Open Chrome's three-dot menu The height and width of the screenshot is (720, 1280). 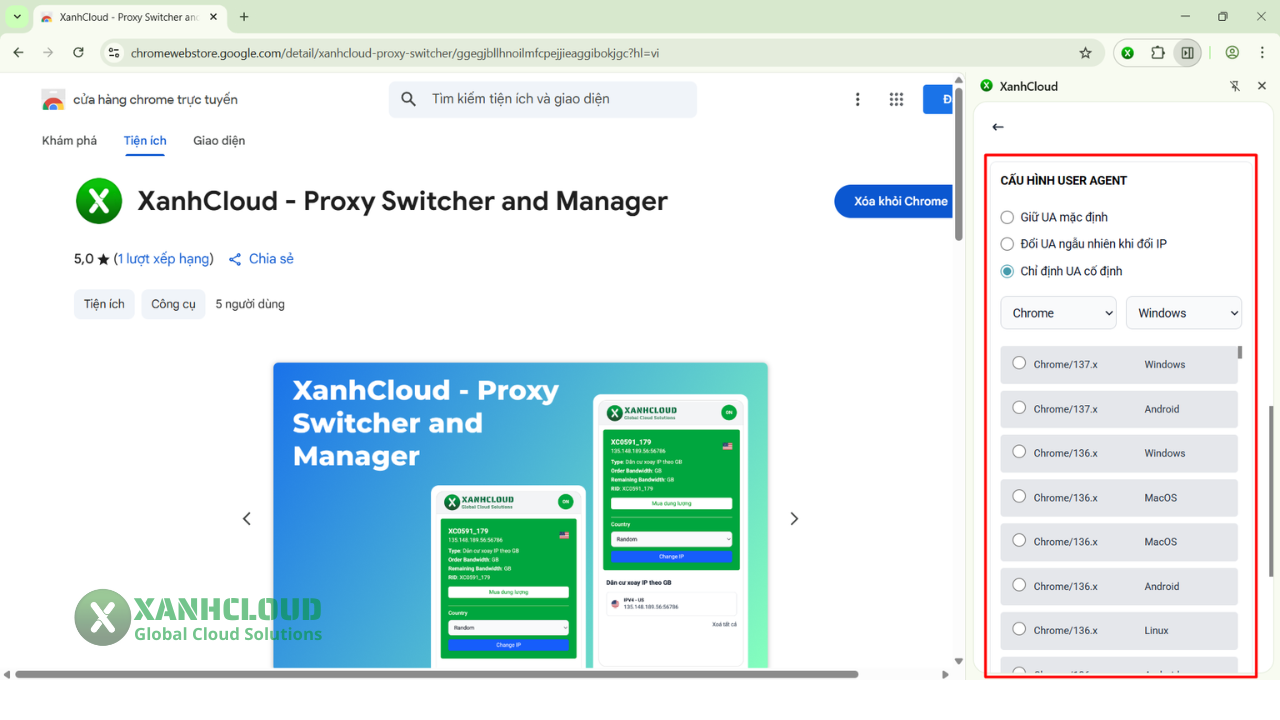pos(1261,53)
